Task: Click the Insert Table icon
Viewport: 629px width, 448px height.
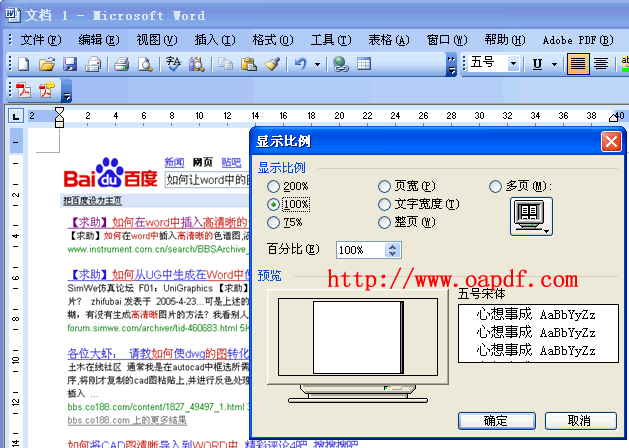Action: tap(364, 64)
